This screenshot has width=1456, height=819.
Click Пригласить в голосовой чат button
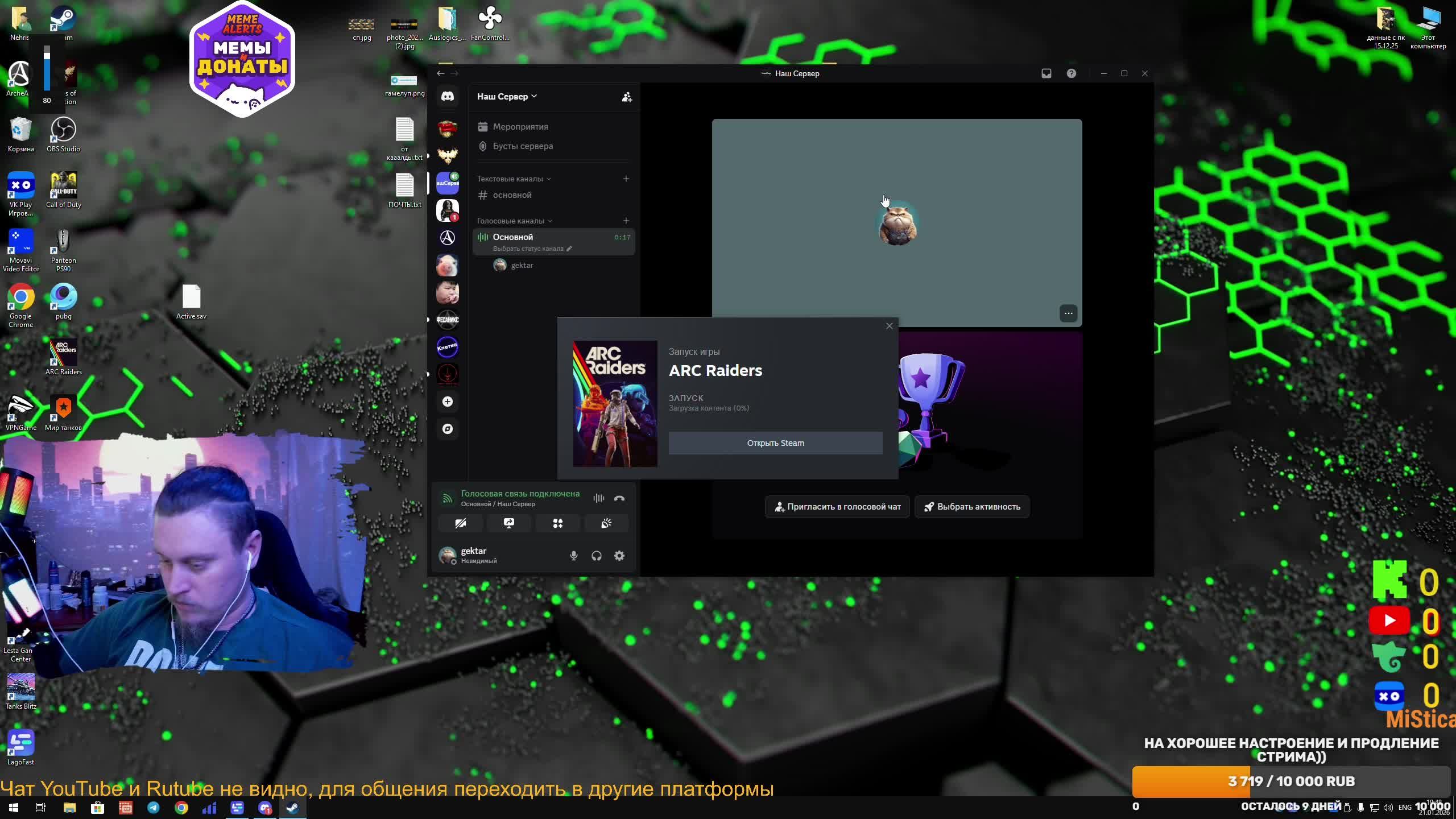[x=837, y=507]
